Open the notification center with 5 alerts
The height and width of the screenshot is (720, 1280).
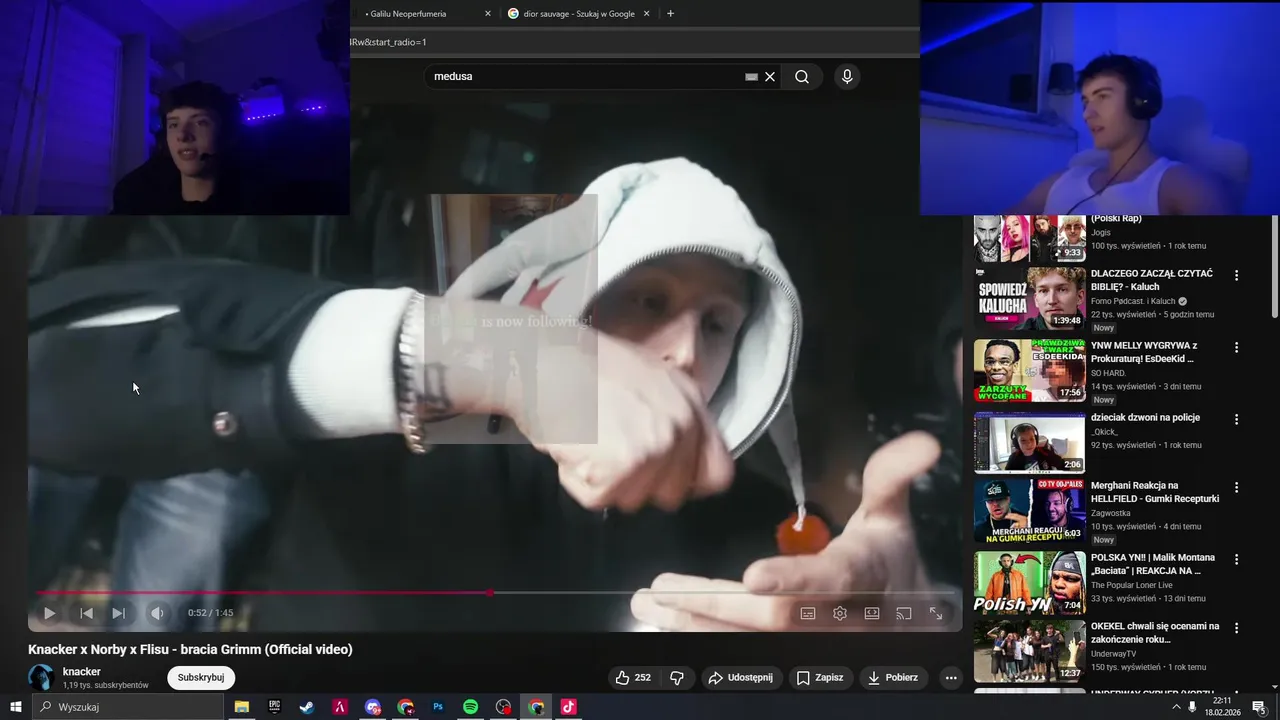coord(1259,707)
